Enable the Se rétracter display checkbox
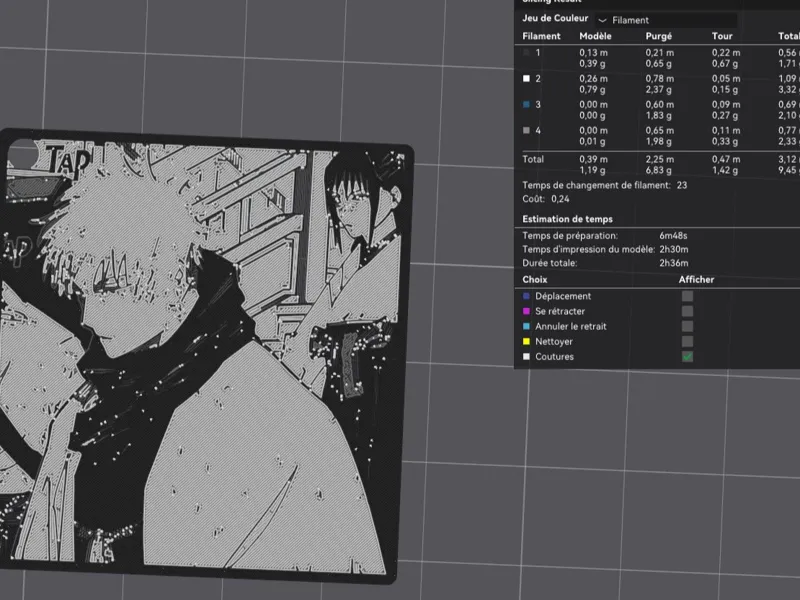Image resolution: width=800 pixels, height=600 pixels. (687, 311)
